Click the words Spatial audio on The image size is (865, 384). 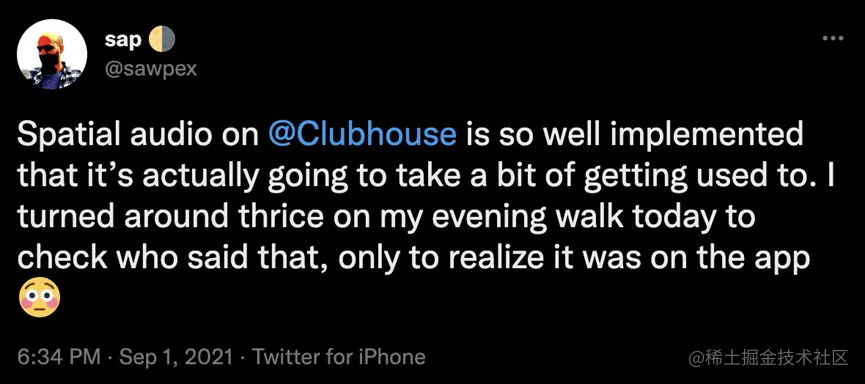point(138,135)
